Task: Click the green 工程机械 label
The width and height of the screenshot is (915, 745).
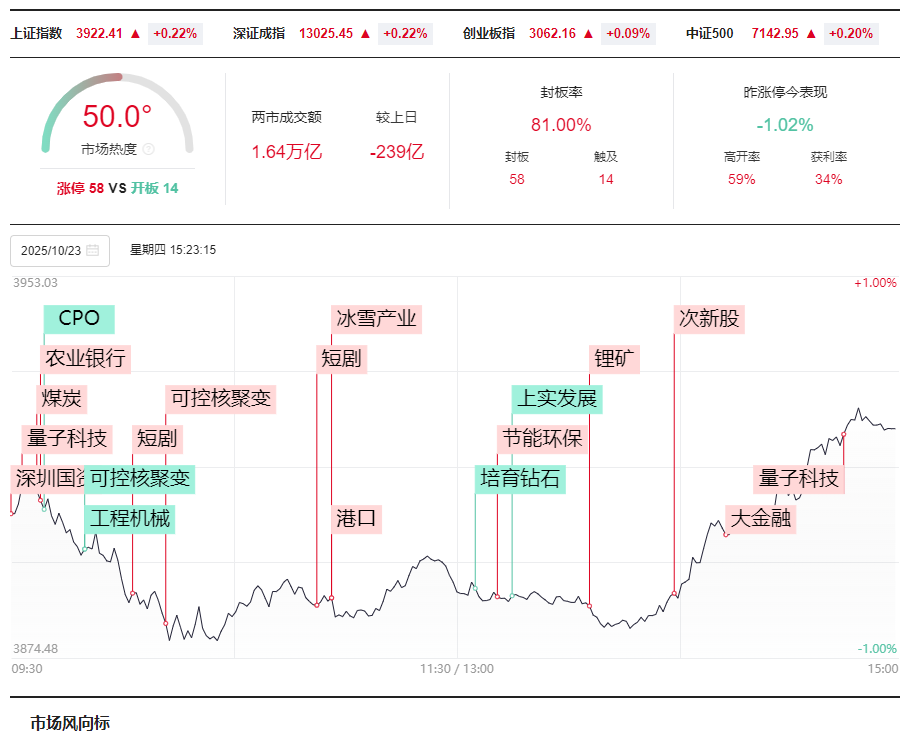Action: click(130, 519)
